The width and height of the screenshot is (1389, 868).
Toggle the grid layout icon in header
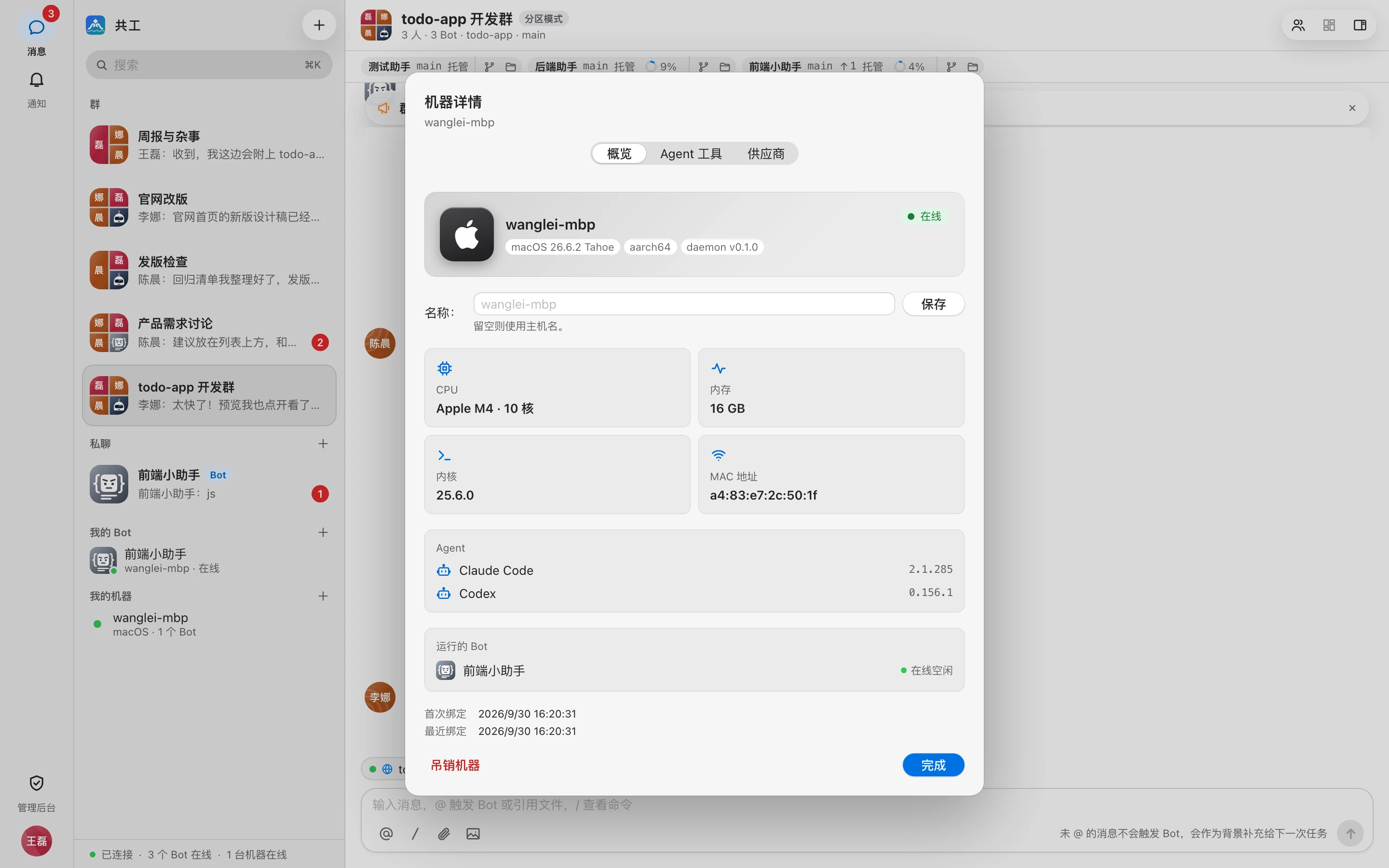[1329, 25]
